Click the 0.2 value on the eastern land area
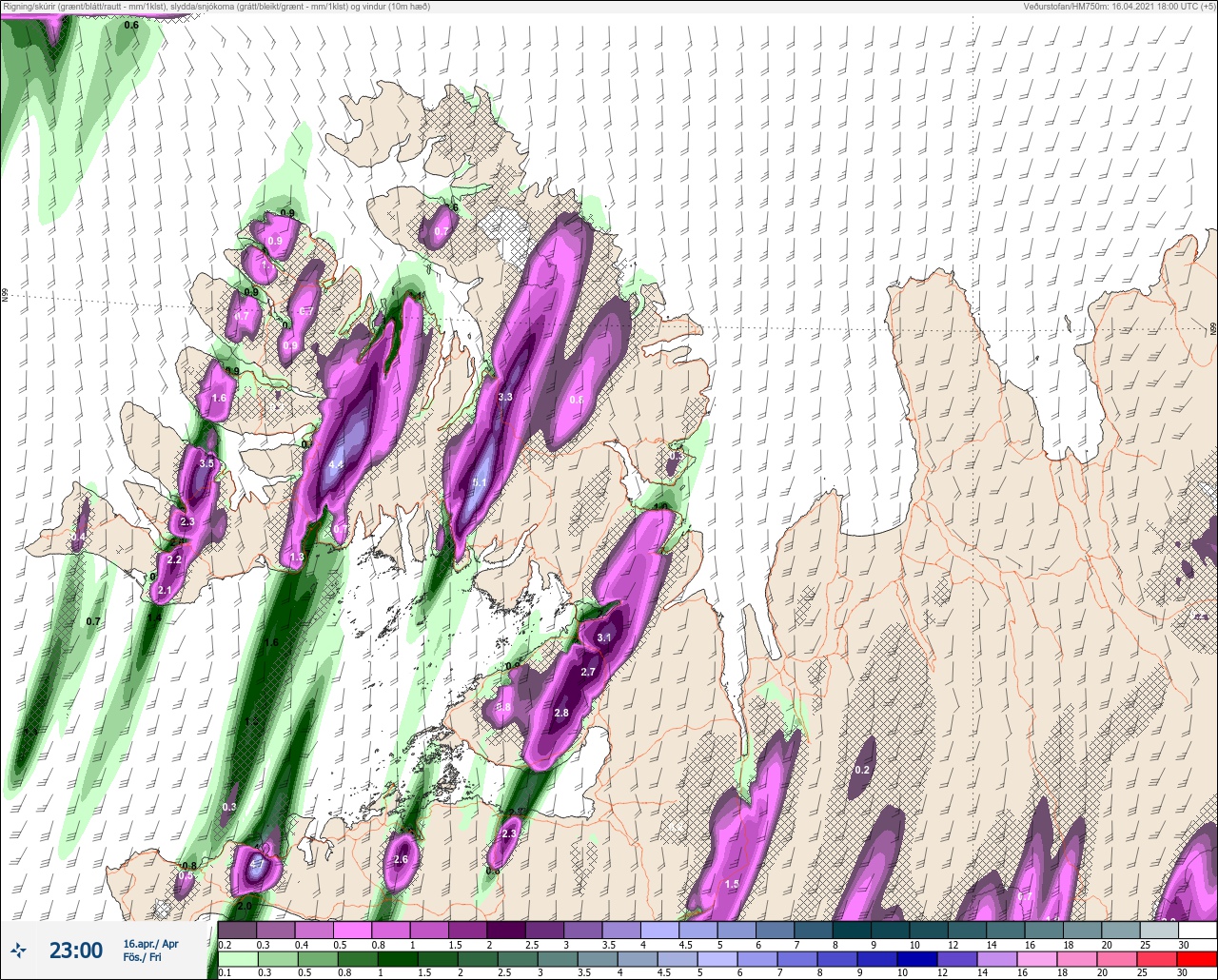 point(863,770)
